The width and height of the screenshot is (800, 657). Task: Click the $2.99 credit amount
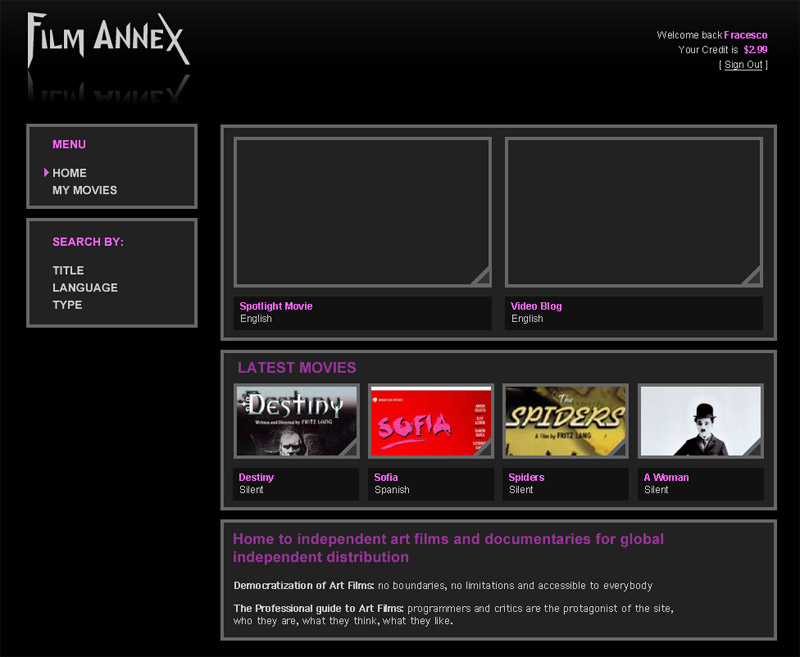click(756, 50)
